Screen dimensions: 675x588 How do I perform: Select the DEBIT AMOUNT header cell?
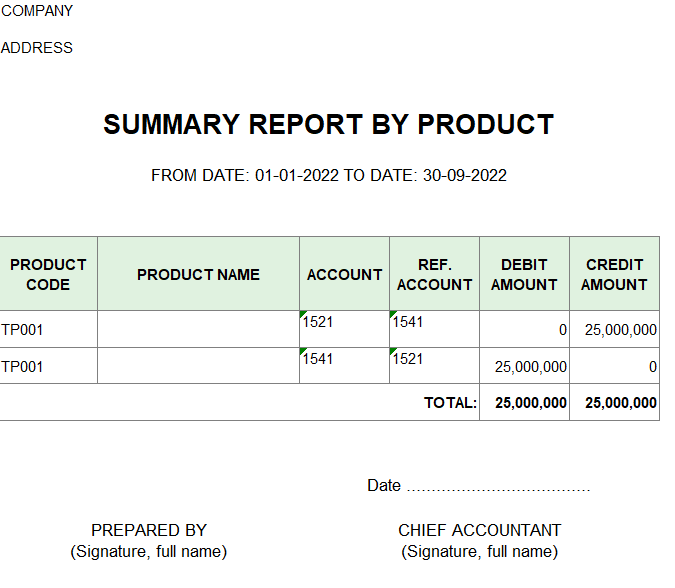tap(524, 274)
